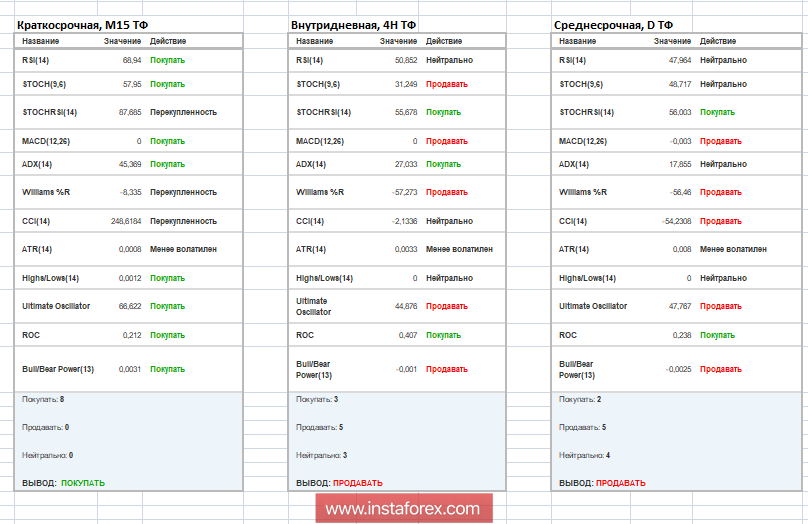Click ROC value 0,238
Viewport: 808px width, 524px height.
point(682,335)
